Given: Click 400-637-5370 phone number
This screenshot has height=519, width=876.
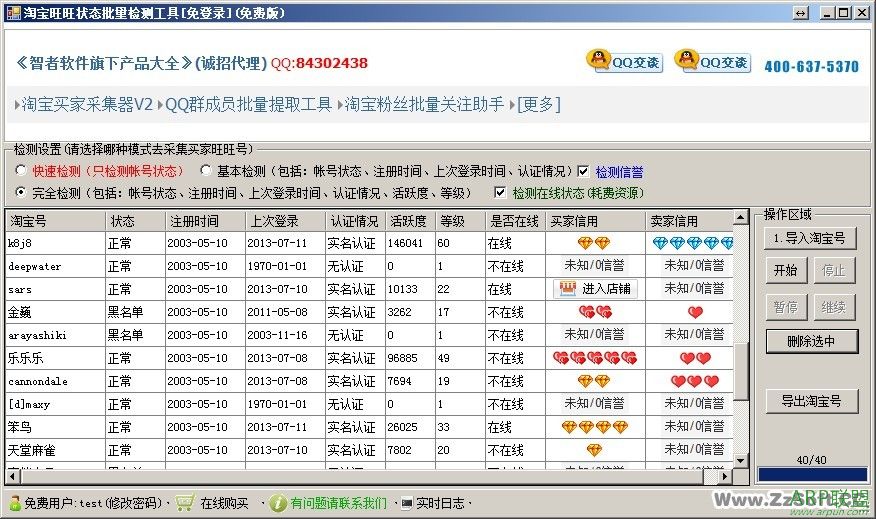Looking at the screenshot, I should click(x=811, y=66).
